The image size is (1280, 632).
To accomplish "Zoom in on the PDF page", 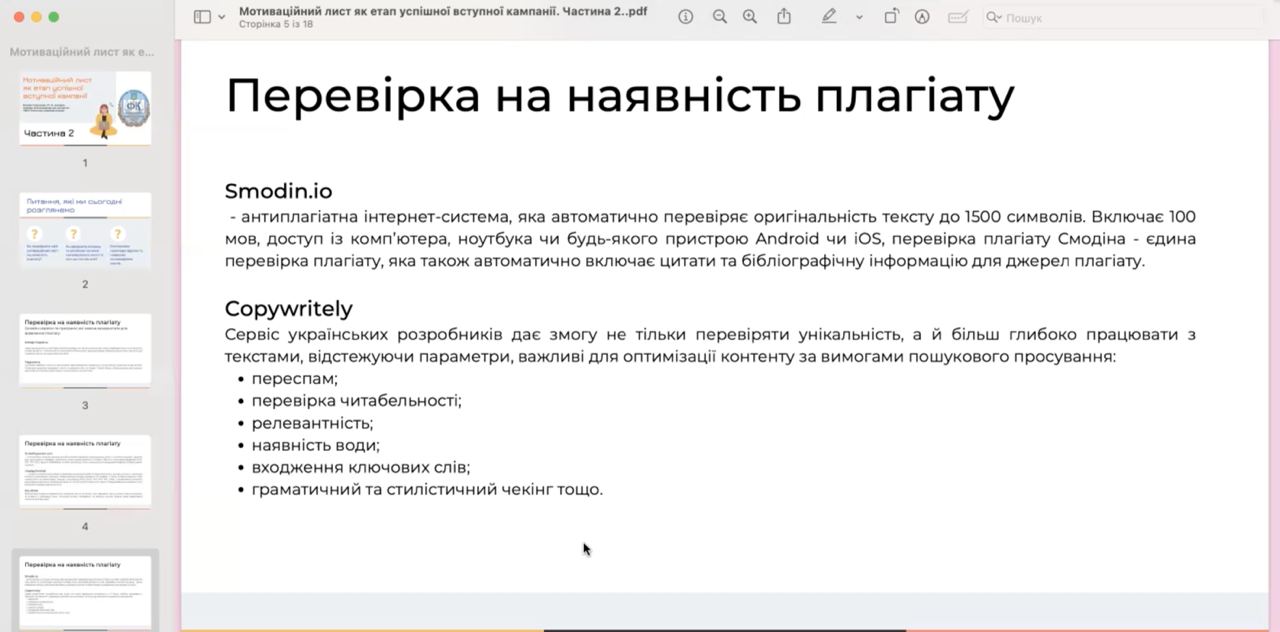I will point(750,17).
